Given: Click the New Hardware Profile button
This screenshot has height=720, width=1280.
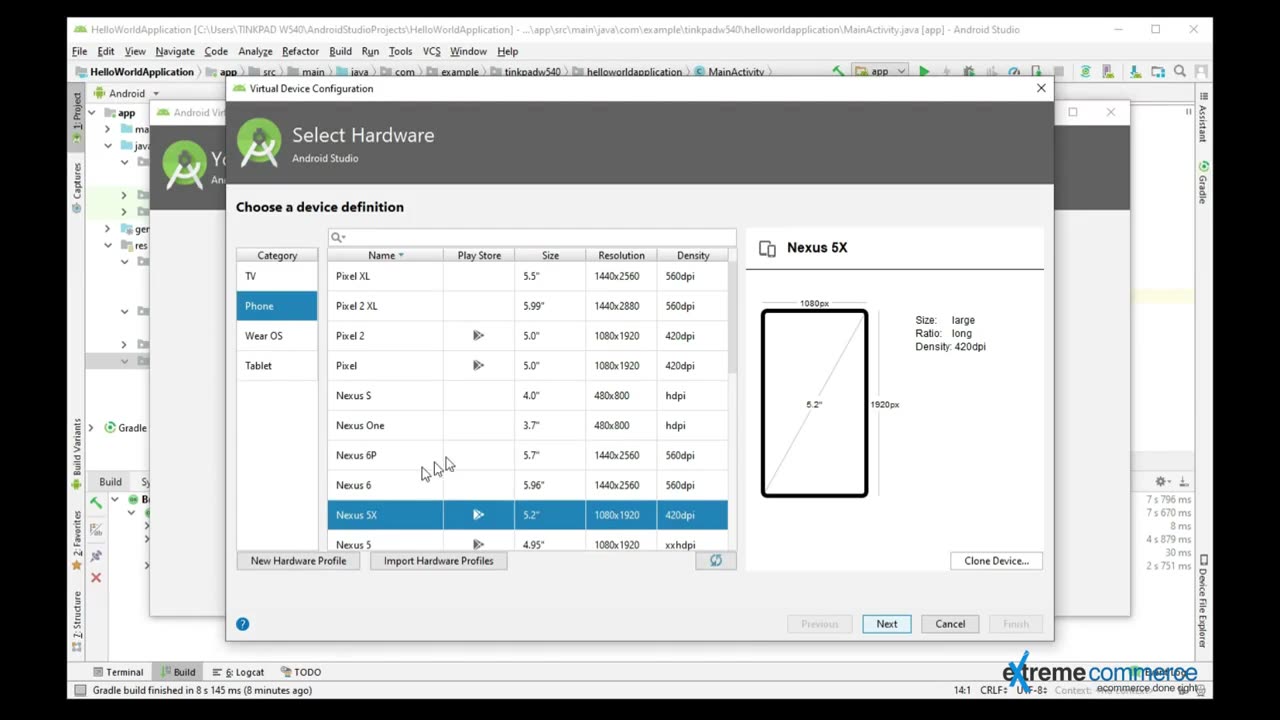Looking at the screenshot, I should tap(298, 561).
